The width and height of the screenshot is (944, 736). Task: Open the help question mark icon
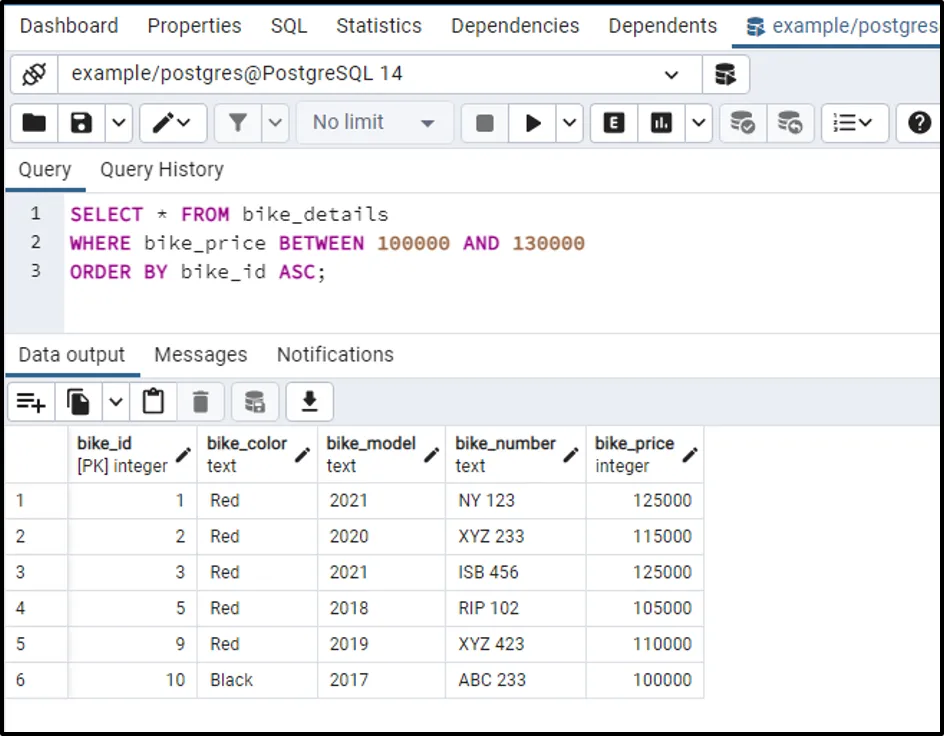tap(919, 123)
